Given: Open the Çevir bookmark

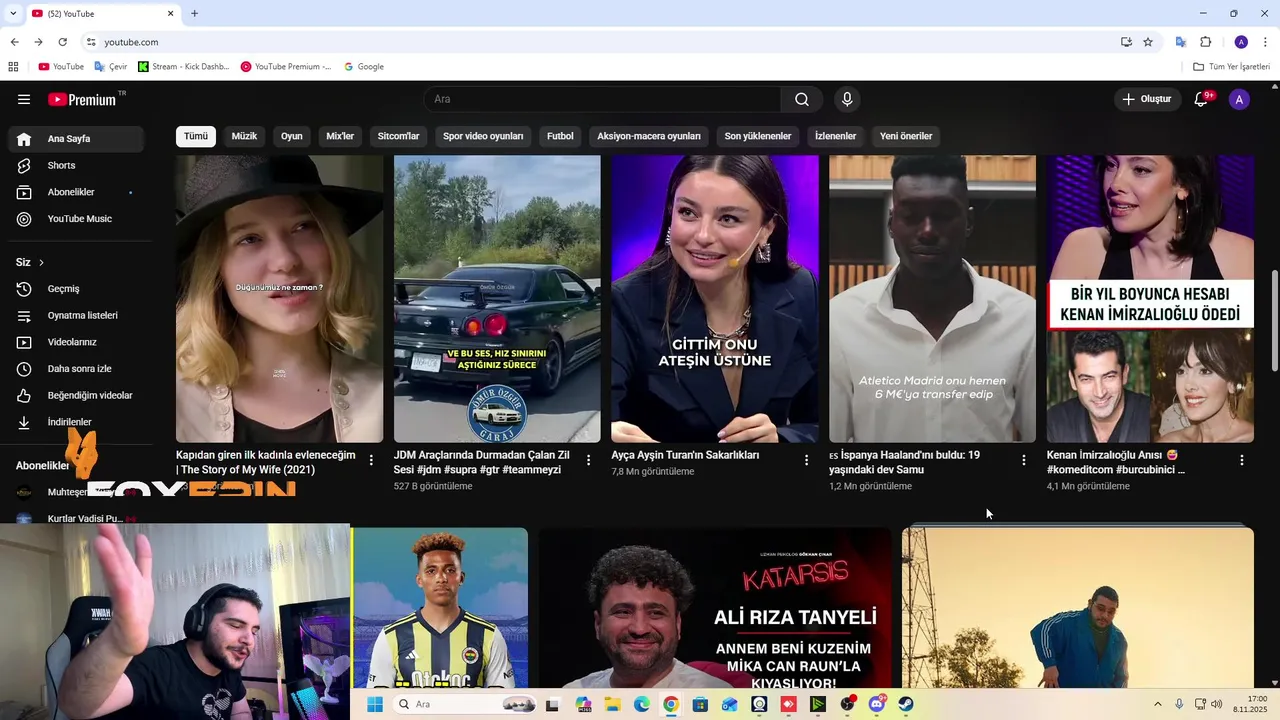Looking at the screenshot, I should [x=111, y=67].
